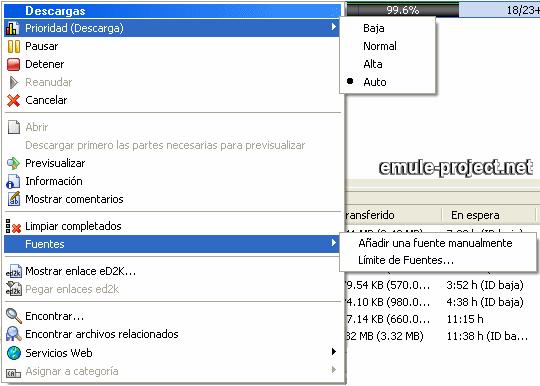Expand the Prioridad (Descarga) submenu arrow
This screenshot has width=540, height=386.
pyautogui.click(x=333, y=27)
